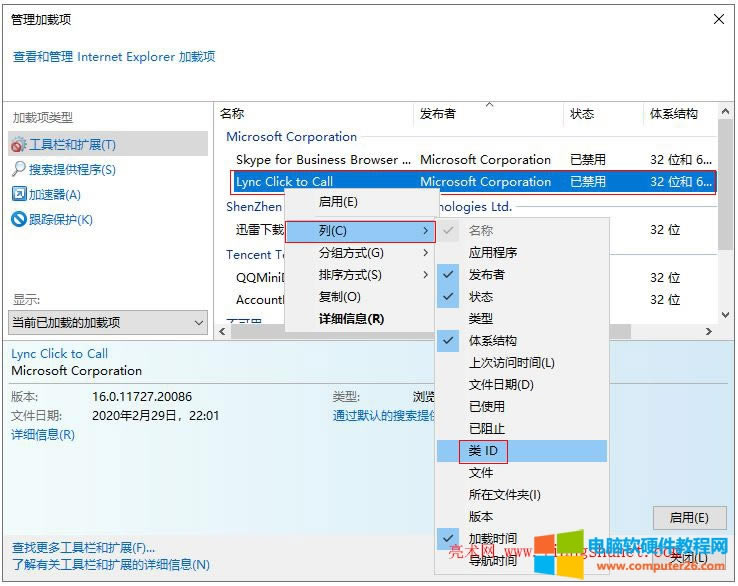Viewport: 738px width, 586px height.
Task: Uncheck the 体系结构 column option
Action: pyautogui.click(x=448, y=341)
